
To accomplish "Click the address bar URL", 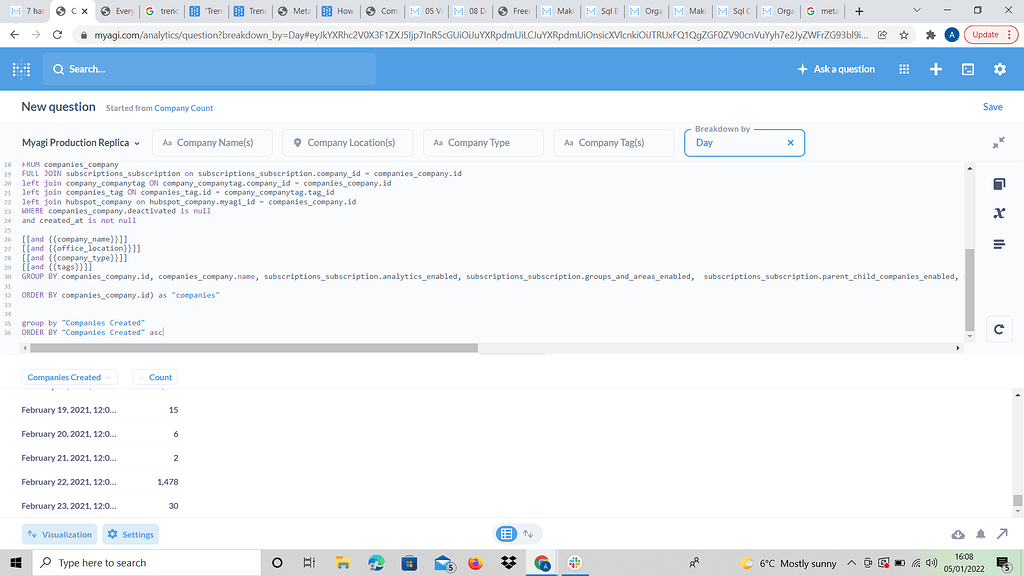I will (481, 35).
